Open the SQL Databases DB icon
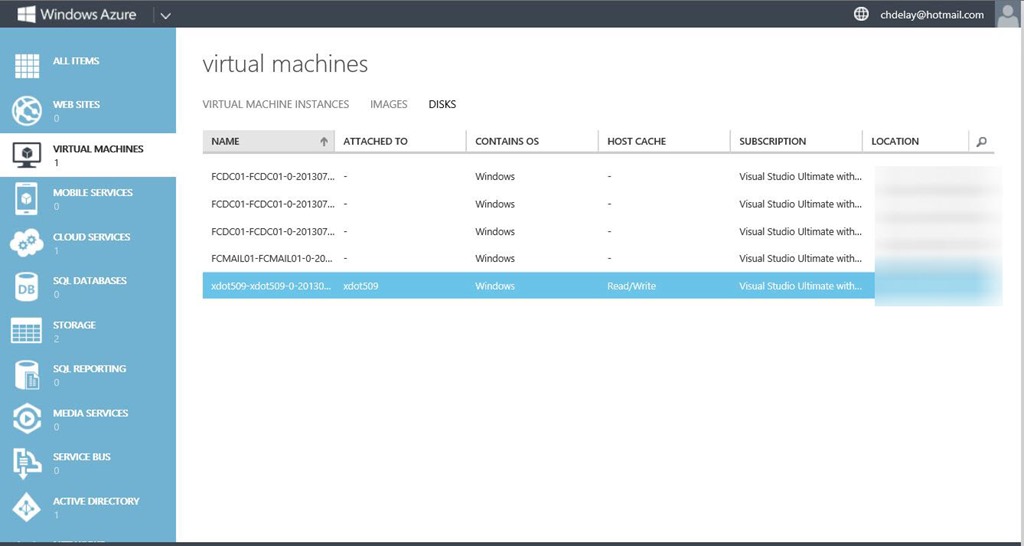This screenshot has width=1024, height=546. [x=27, y=287]
